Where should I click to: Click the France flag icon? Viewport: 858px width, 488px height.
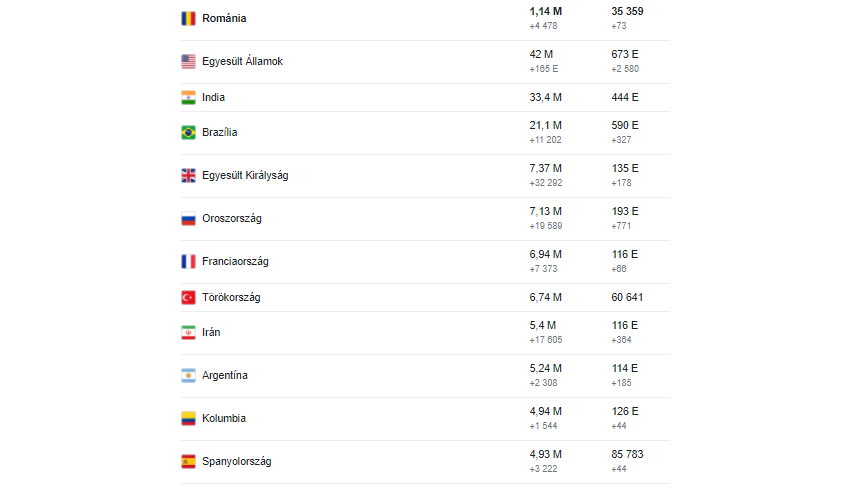point(188,261)
